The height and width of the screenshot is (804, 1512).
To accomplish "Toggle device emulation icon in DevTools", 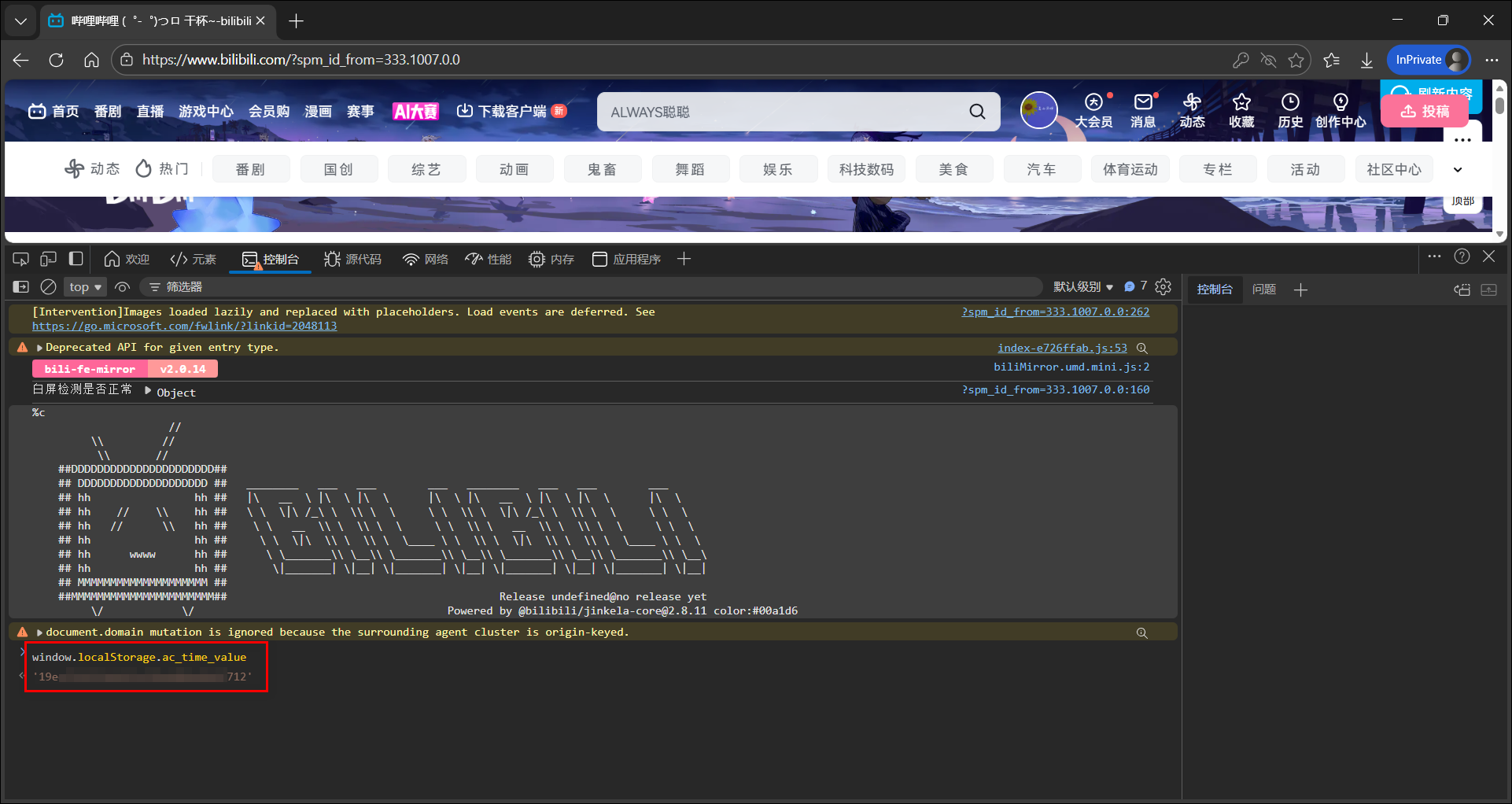I will pos(49,259).
